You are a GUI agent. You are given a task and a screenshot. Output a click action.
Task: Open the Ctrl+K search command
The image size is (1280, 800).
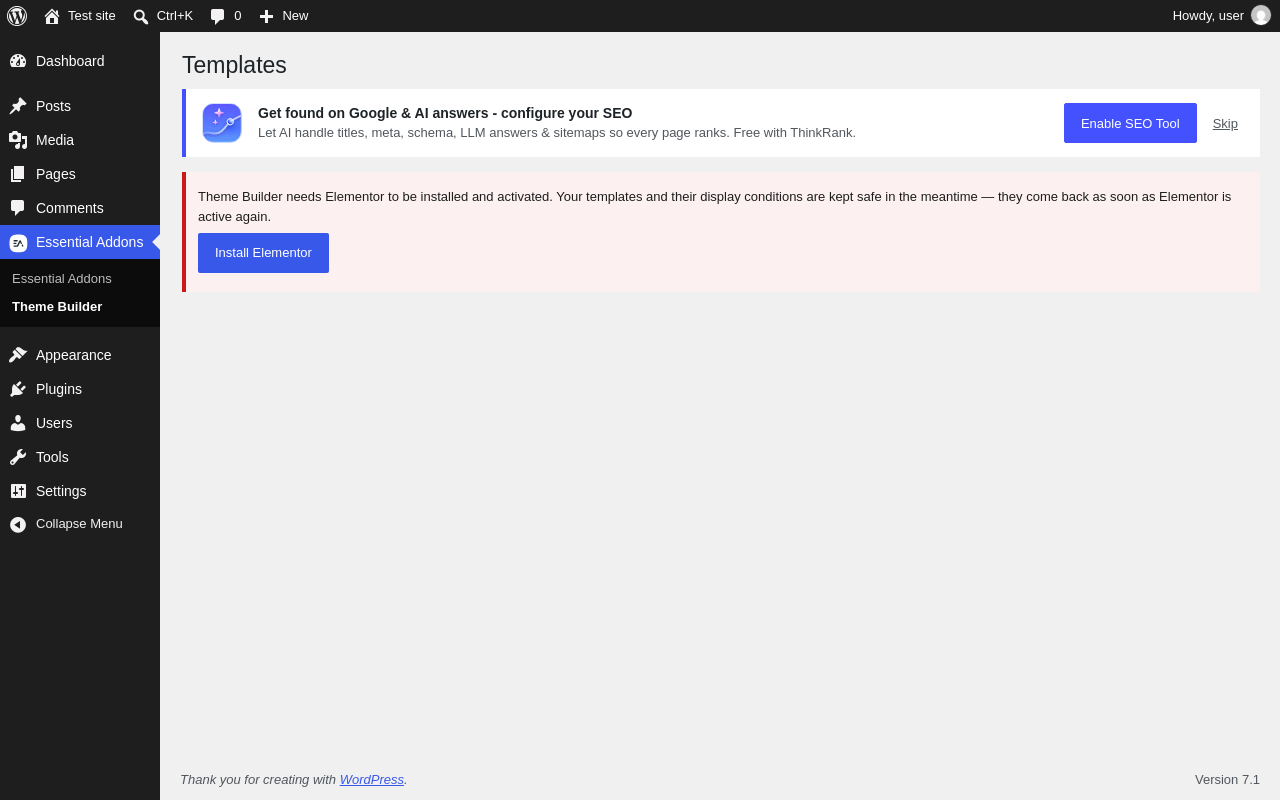point(163,16)
